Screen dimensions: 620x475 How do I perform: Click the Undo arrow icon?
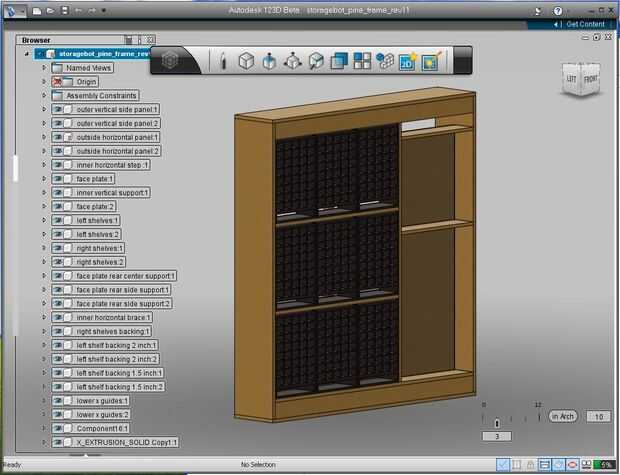[78, 11]
